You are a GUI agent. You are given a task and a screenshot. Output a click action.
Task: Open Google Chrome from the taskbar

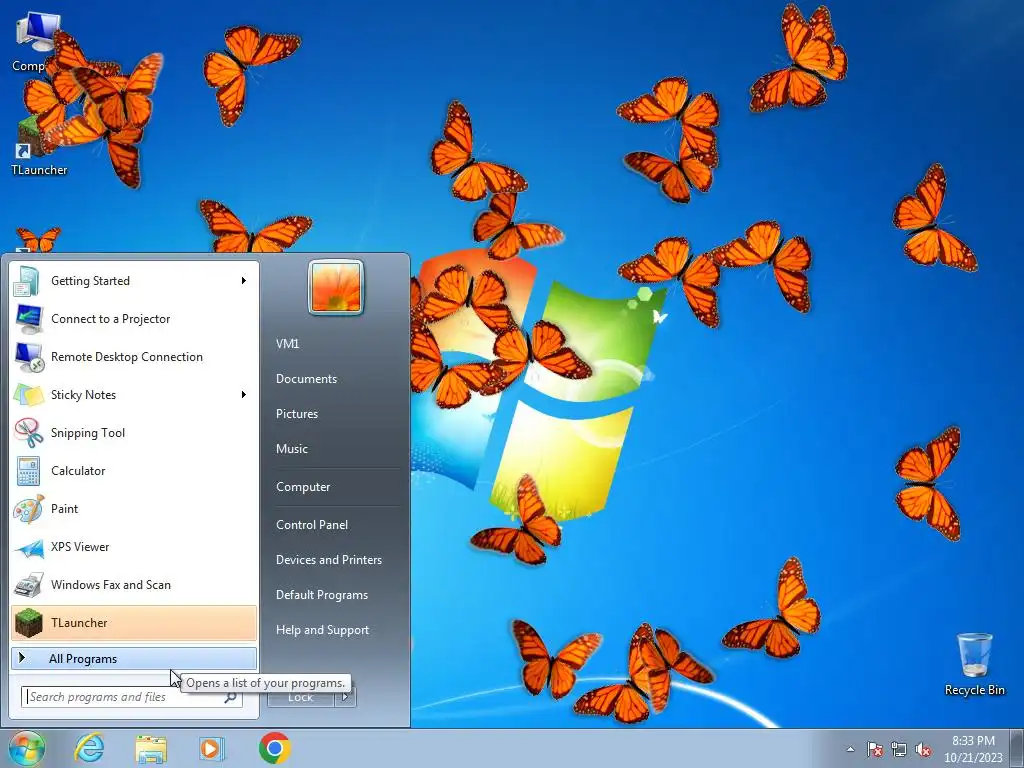coord(274,748)
